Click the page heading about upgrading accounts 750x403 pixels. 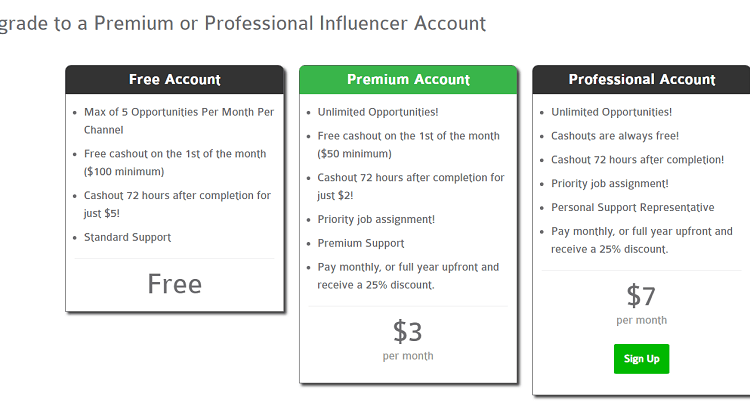point(243,23)
